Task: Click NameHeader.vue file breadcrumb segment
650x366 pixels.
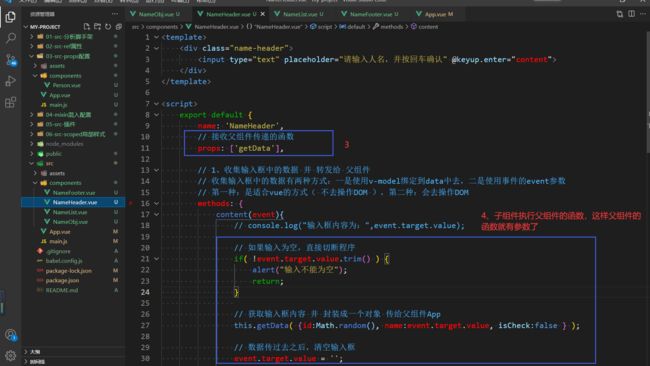Action: click(x=212, y=27)
